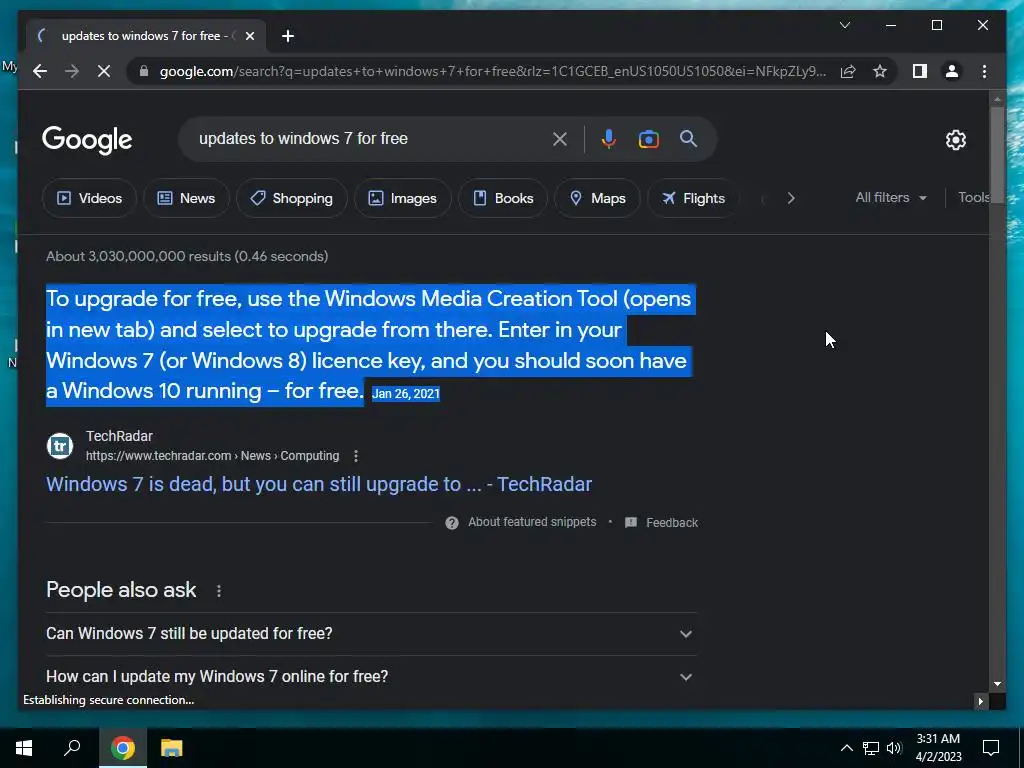Click the TechRadar site favicon
The height and width of the screenshot is (768, 1024).
click(x=60, y=446)
